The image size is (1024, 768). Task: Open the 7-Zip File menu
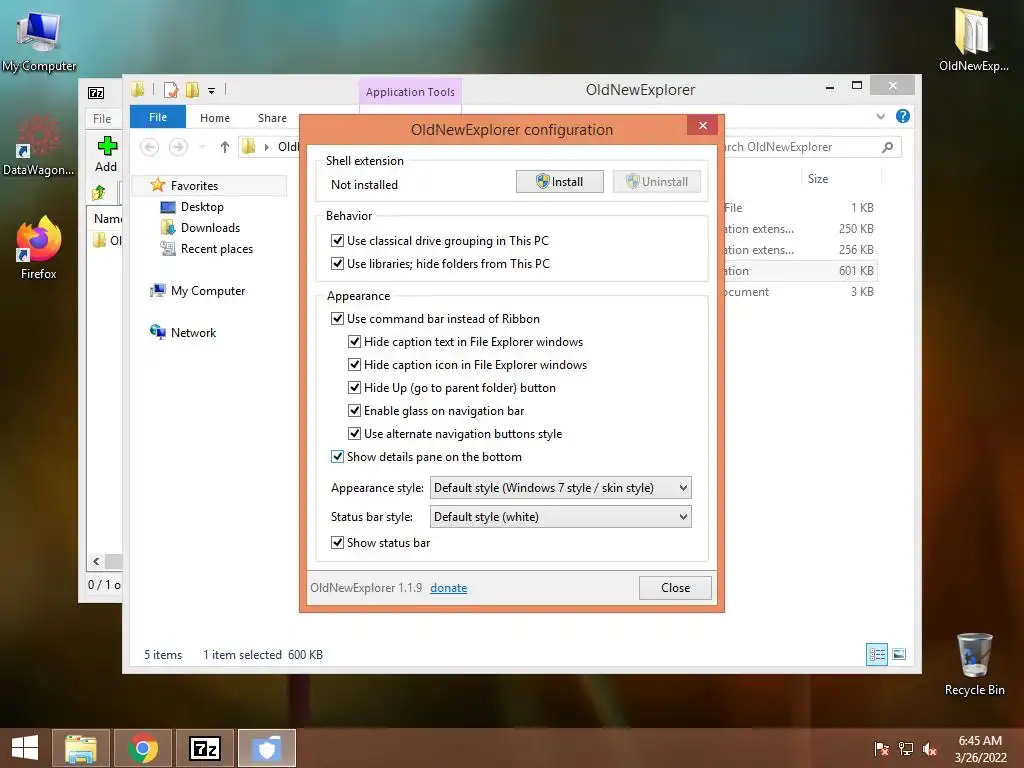[x=102, y=118]
